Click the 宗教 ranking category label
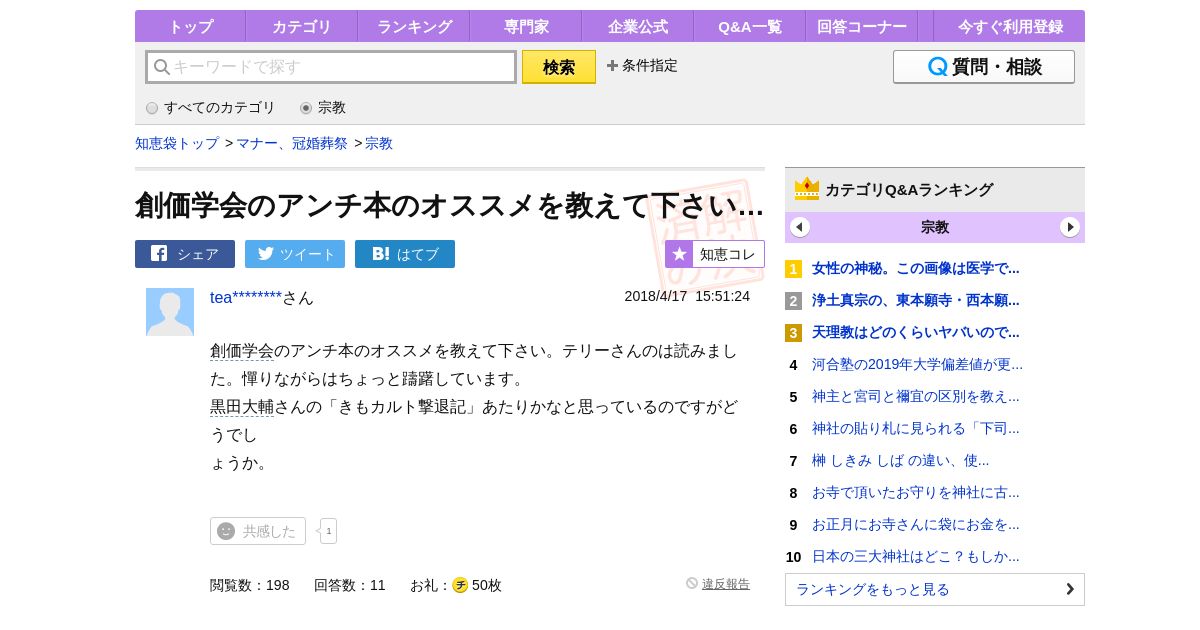This screenshot has width=1200, height=630. tap(935, 227)
